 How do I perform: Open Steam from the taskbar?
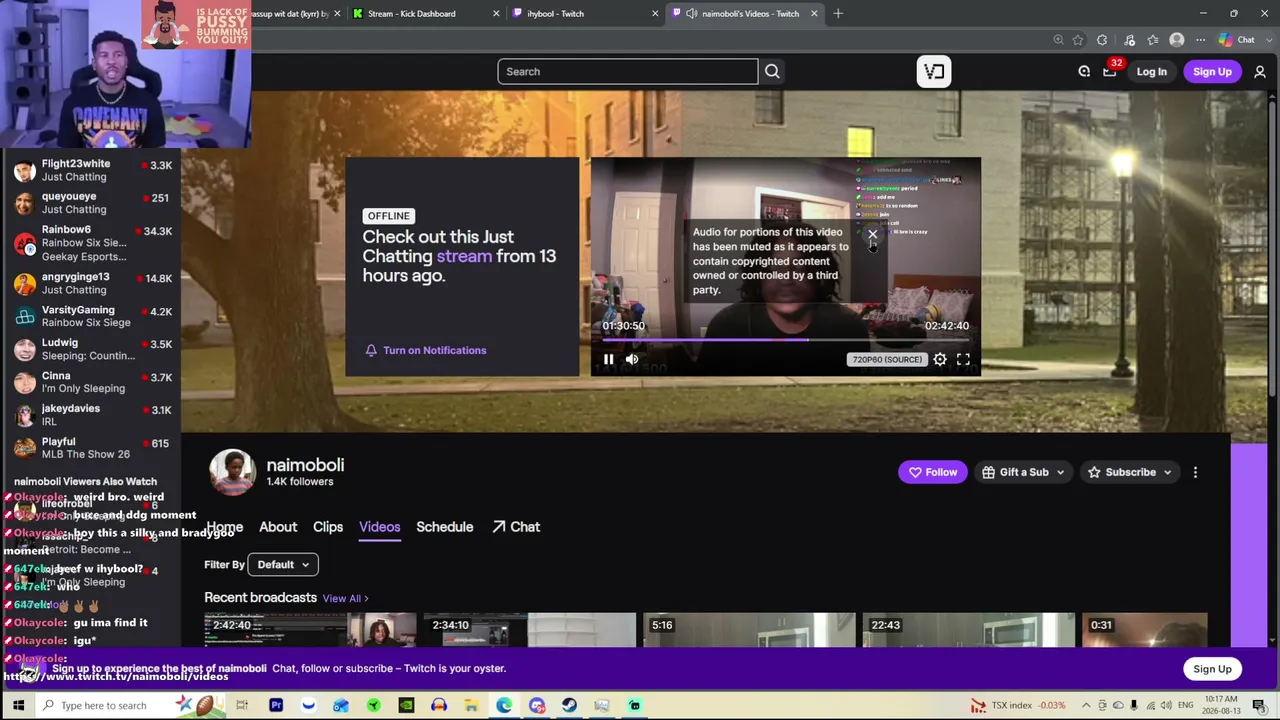[x=569, y=706]
